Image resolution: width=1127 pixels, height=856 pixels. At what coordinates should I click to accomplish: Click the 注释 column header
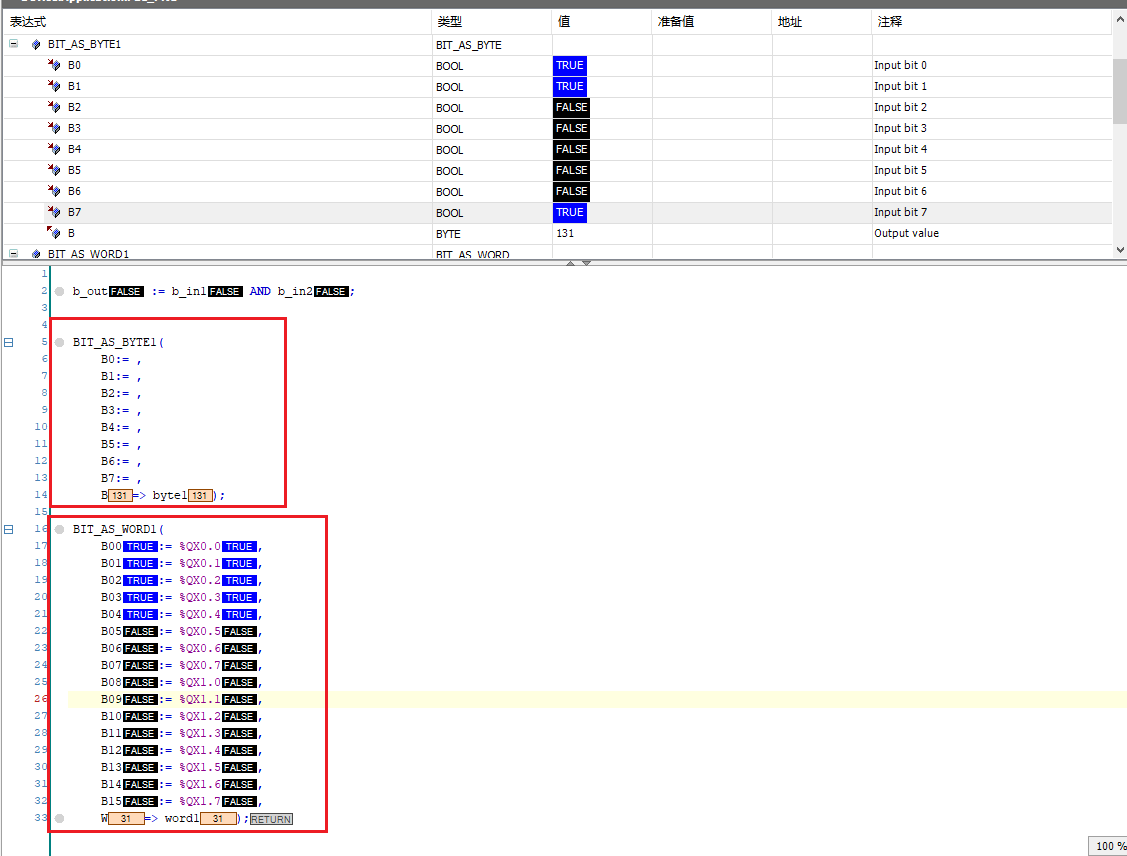(888, 22)
